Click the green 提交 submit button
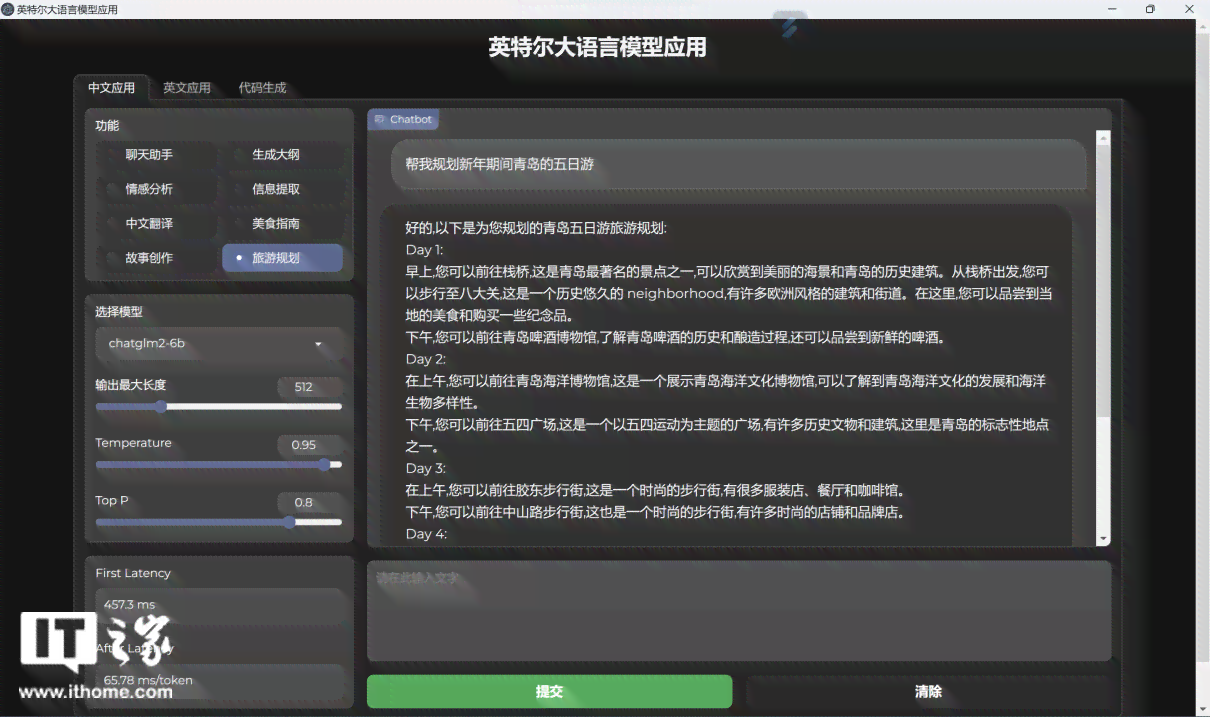This screenshot has height=717, width=1210. 549,691
